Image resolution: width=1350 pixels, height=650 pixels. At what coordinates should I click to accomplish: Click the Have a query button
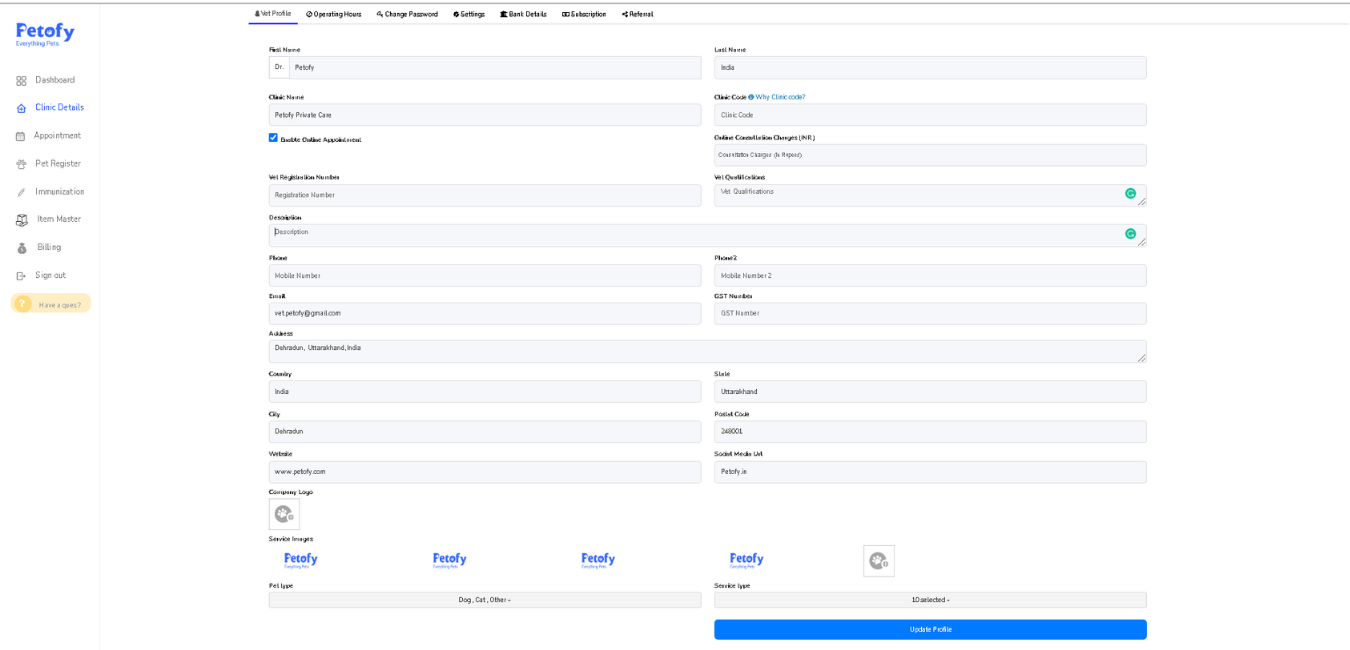point(51,304)
